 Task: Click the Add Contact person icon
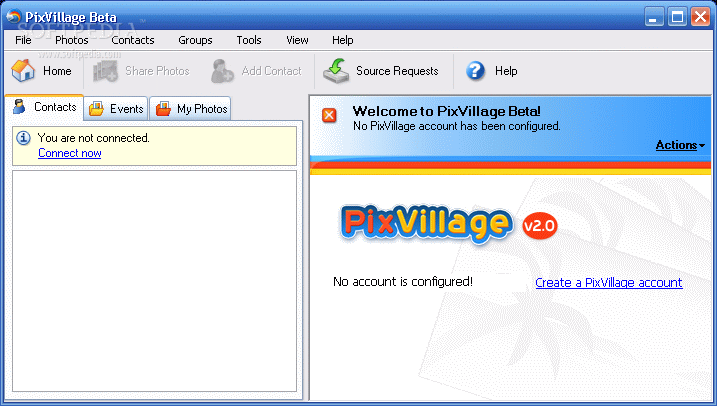(223, 71)
